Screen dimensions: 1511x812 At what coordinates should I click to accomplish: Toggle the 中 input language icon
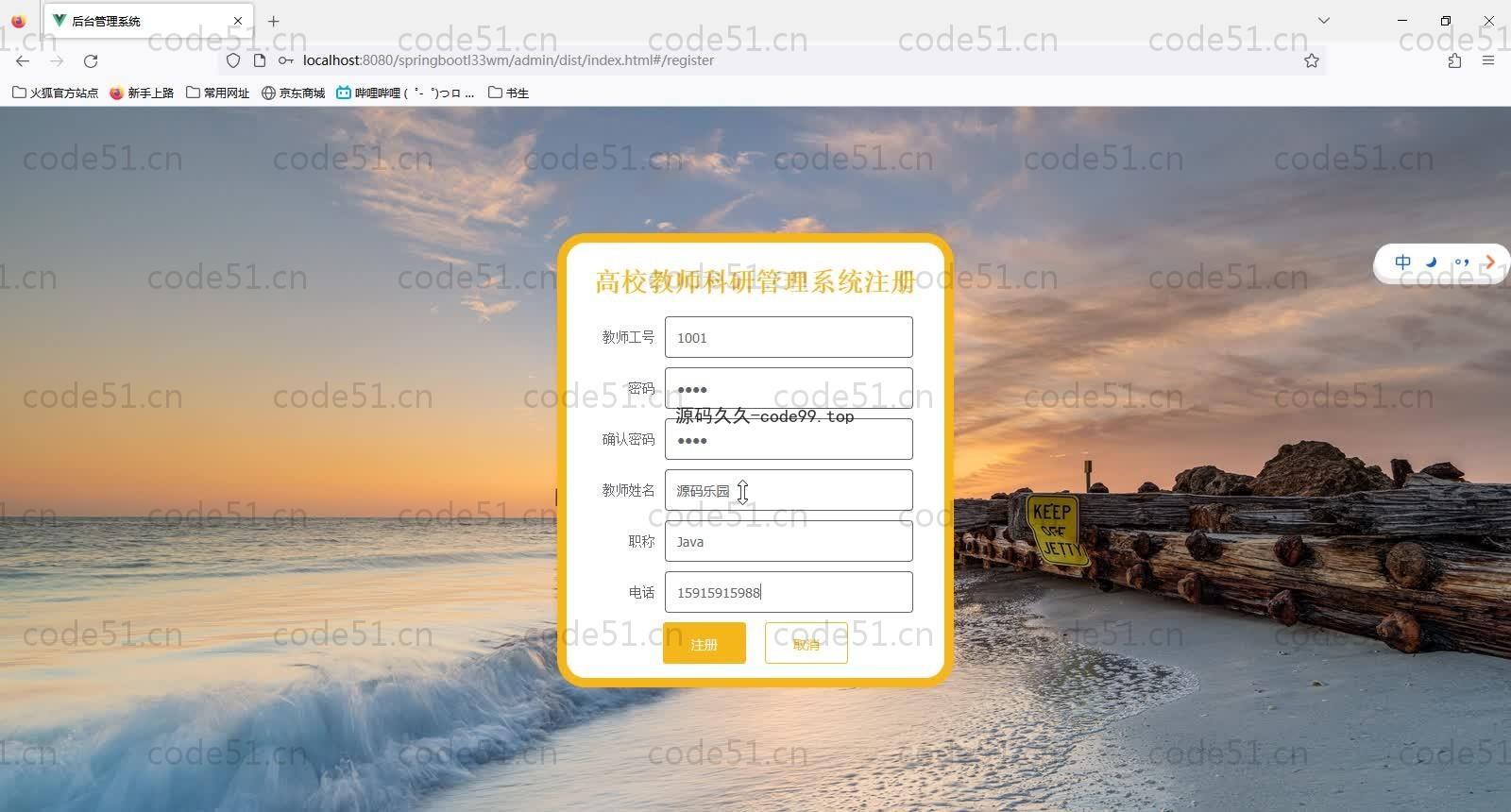click(1403, 262)
